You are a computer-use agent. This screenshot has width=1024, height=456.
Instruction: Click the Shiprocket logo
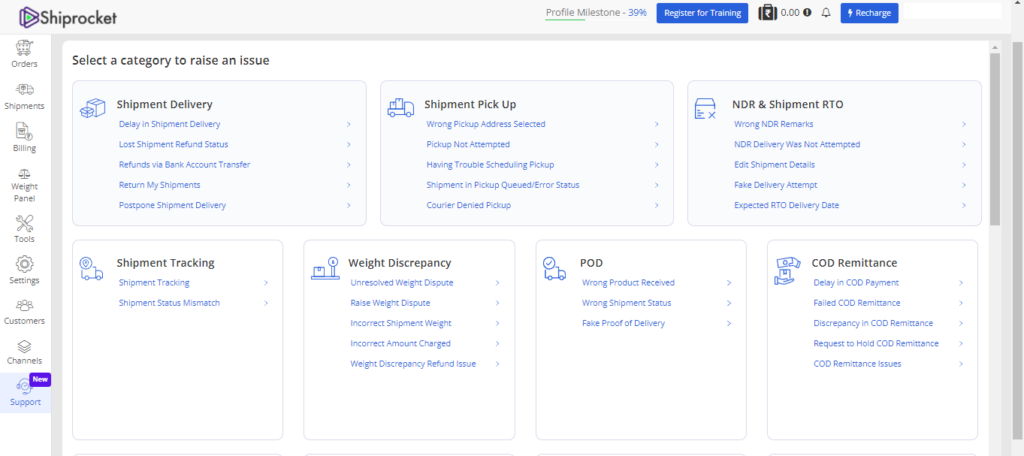tap(69, 17)
